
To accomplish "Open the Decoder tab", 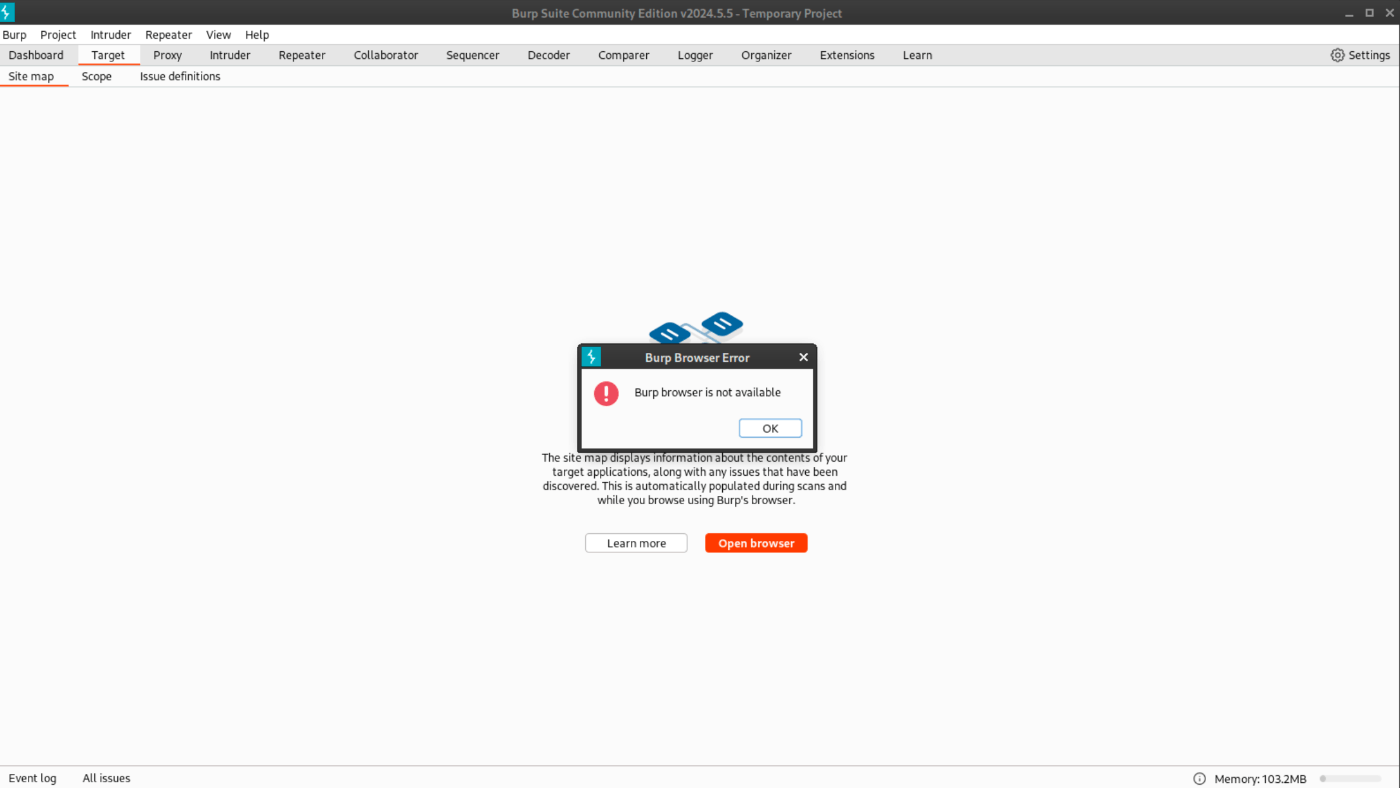I will 549,55.
